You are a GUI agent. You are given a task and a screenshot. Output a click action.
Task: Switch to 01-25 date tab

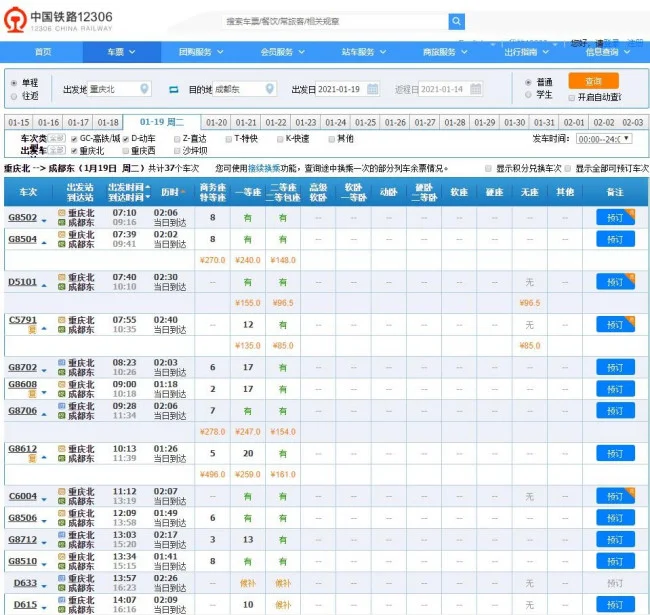365,123
